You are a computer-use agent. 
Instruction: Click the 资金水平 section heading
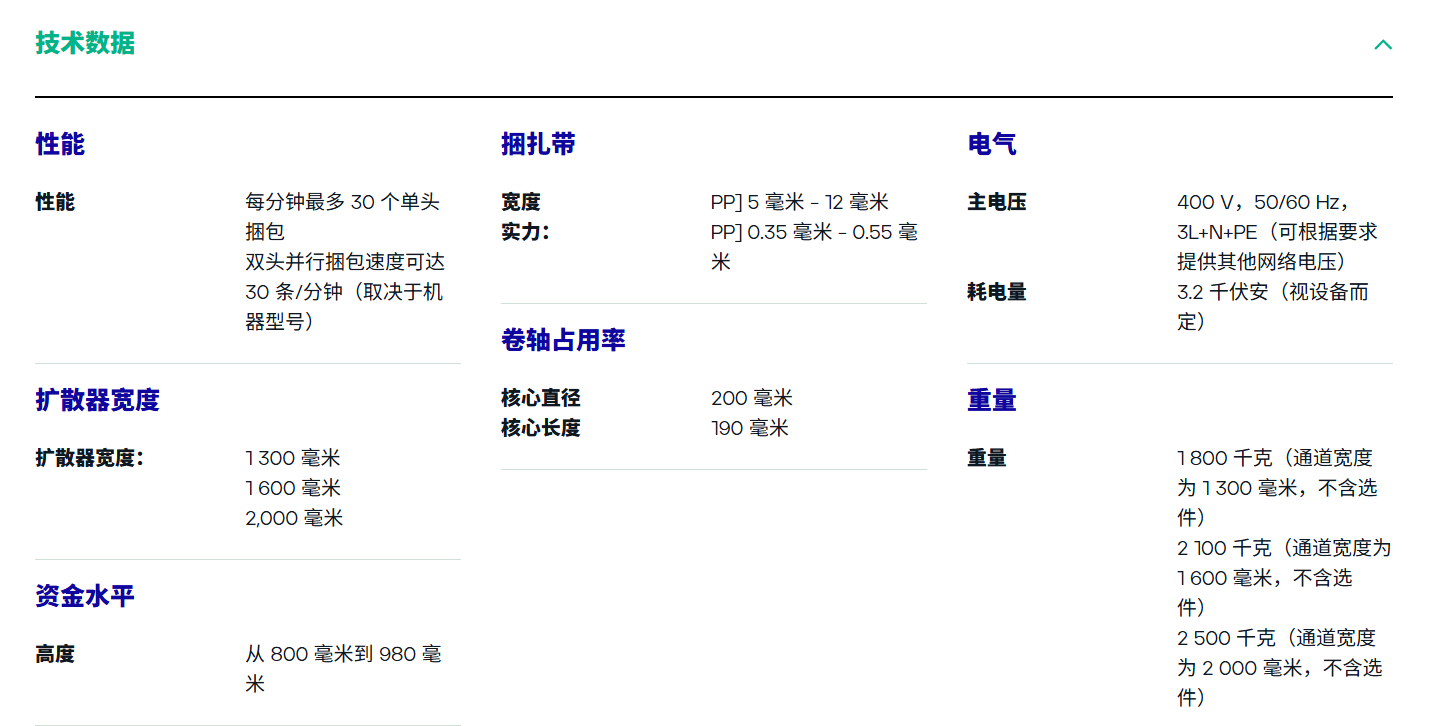pyautogui.click(x=85, y=596)
